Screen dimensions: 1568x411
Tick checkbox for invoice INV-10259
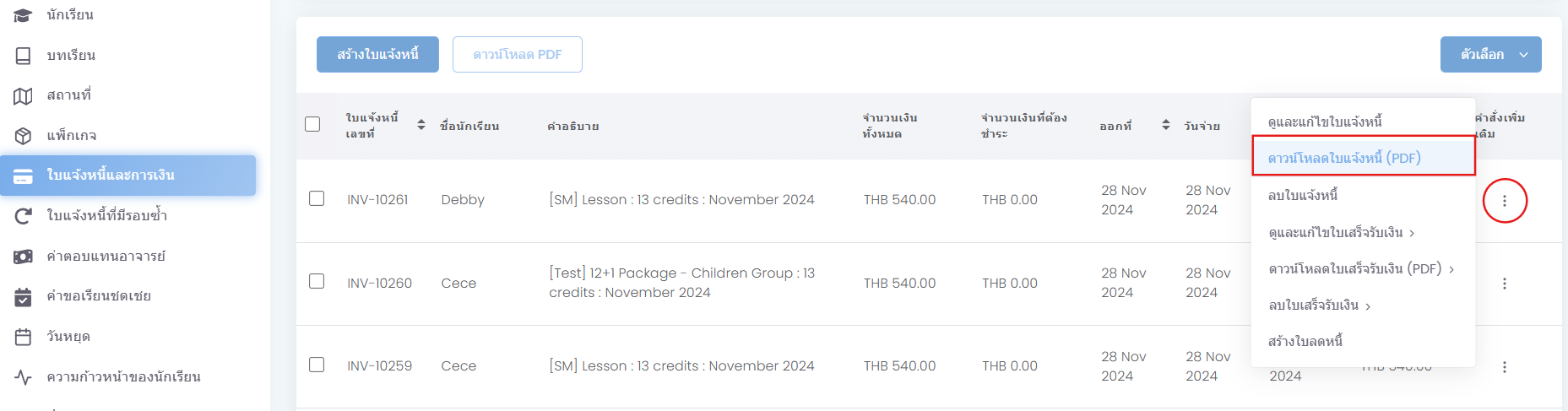click(317, 365)
